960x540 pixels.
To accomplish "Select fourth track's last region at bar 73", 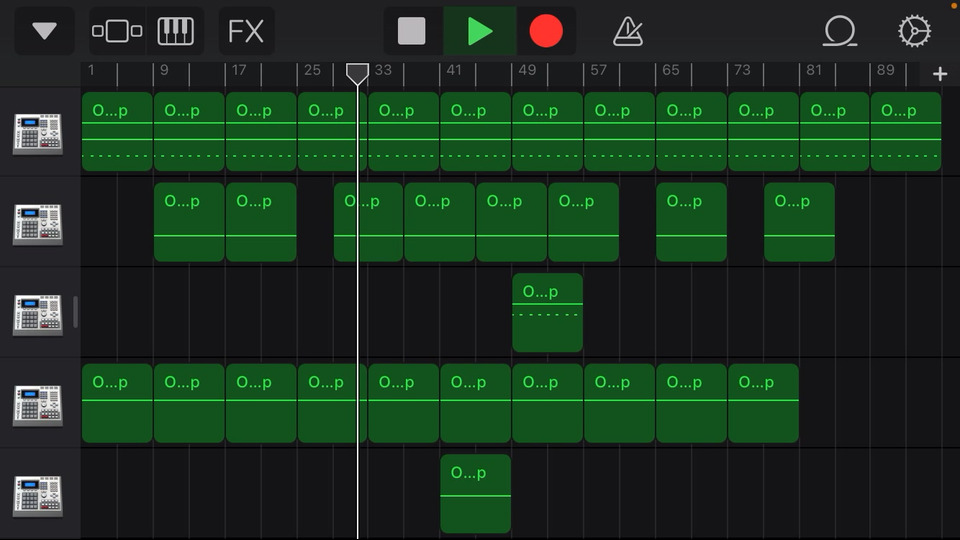I will (x=763, y=403).
